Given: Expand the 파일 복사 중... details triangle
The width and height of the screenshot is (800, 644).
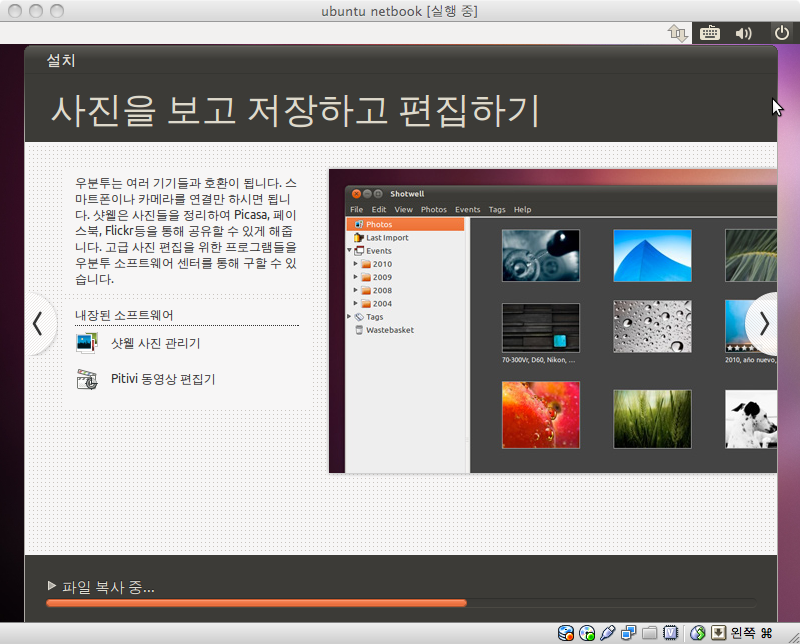Looking at the screenshot, I should click(x=52, y=585).
